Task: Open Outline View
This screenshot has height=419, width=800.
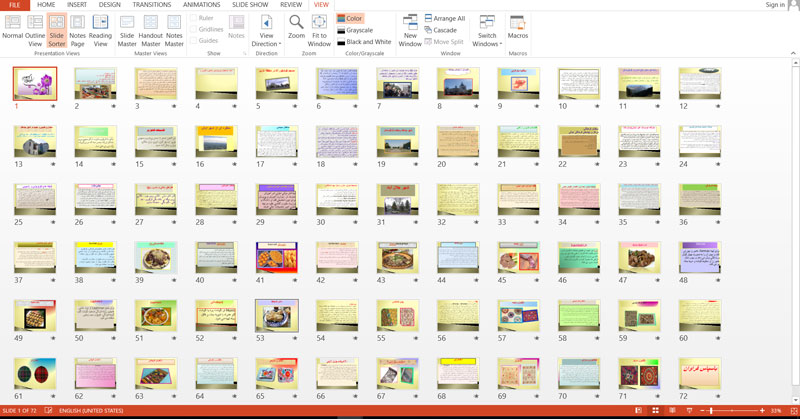Action: tap(35, 31)
